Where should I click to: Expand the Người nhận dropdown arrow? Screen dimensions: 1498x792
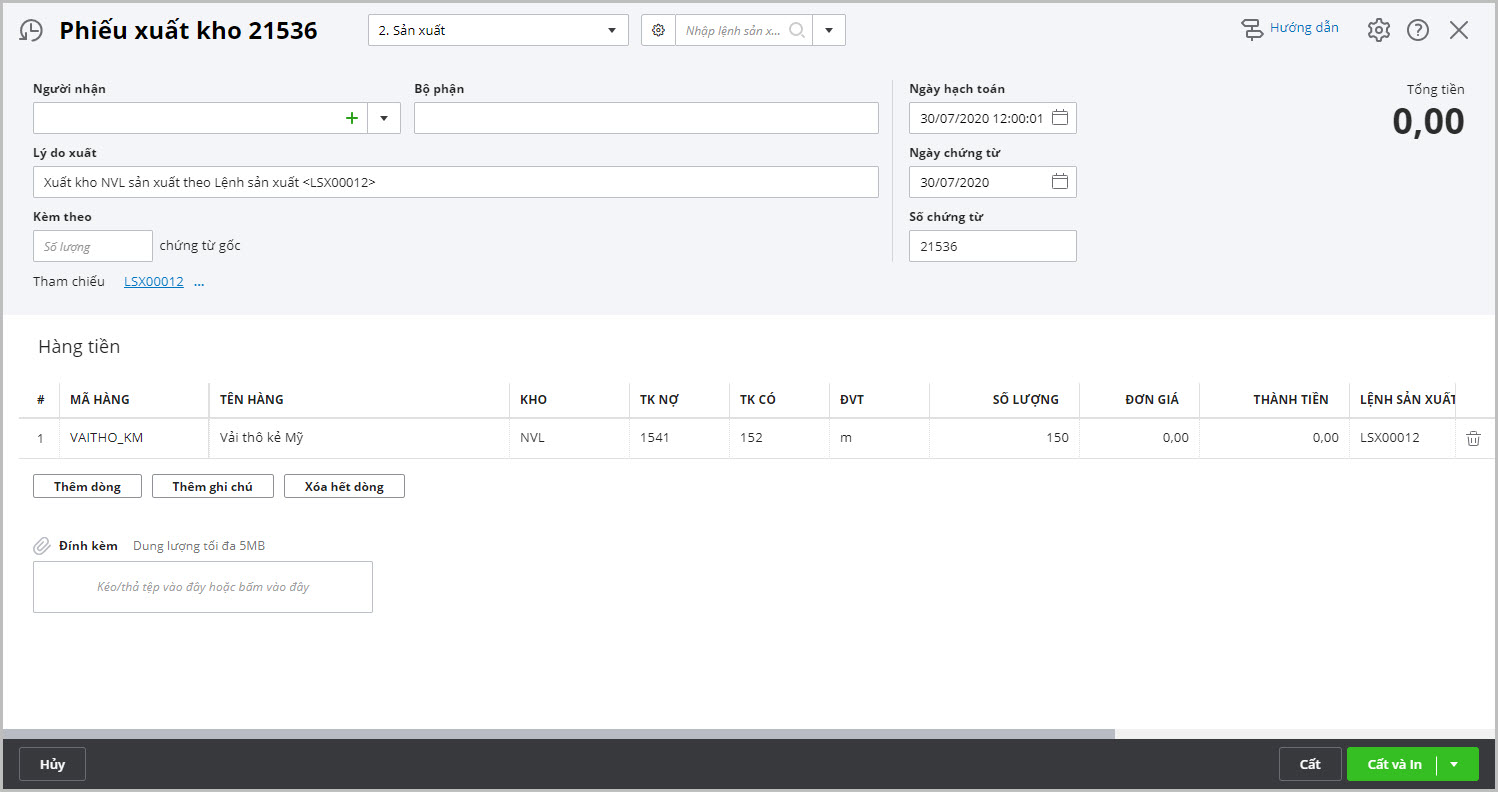click(384, 118)
